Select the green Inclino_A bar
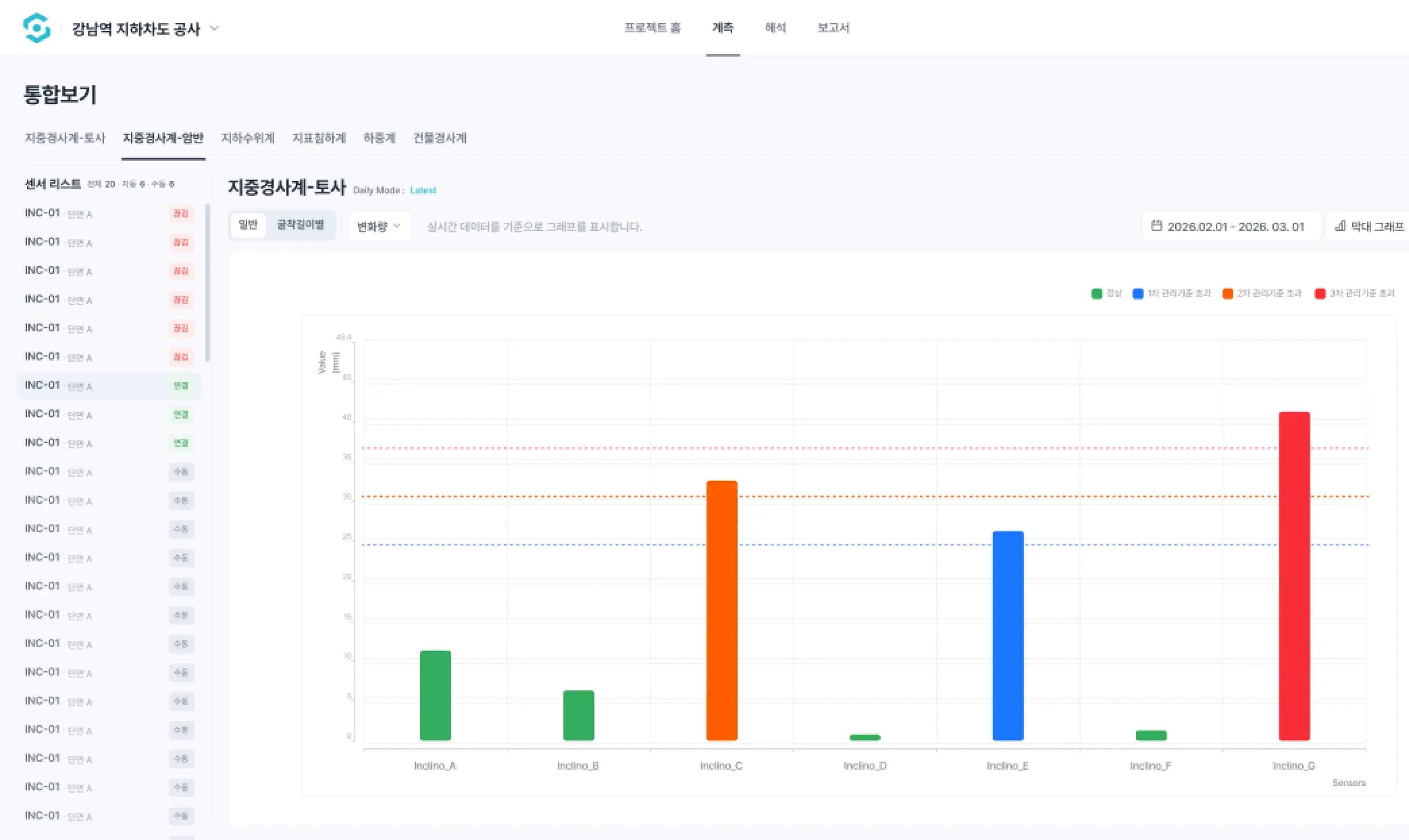 click(435, 696)
